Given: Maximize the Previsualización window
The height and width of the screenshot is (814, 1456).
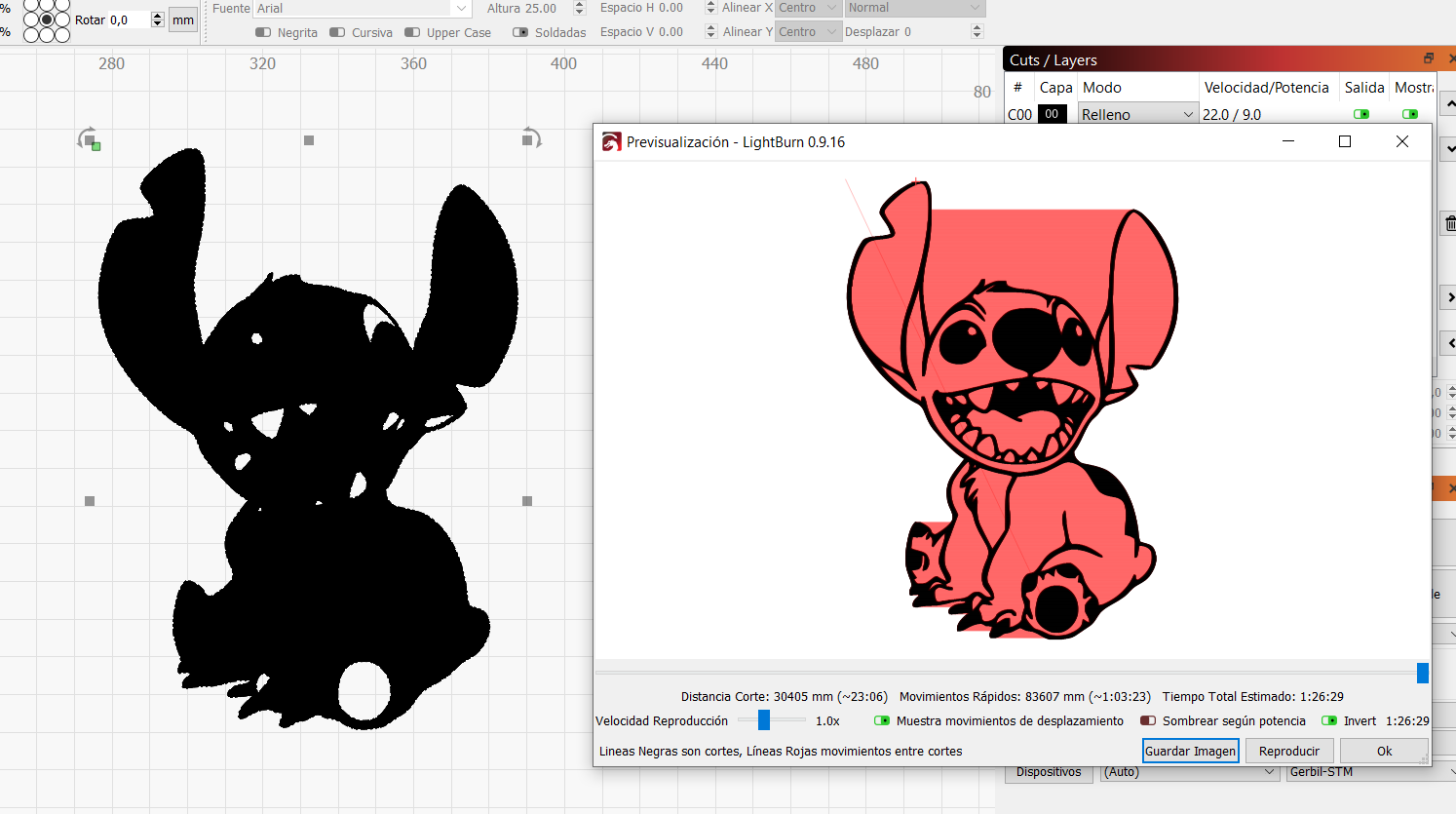Looking at the screenshot, I should point(1345,141).
